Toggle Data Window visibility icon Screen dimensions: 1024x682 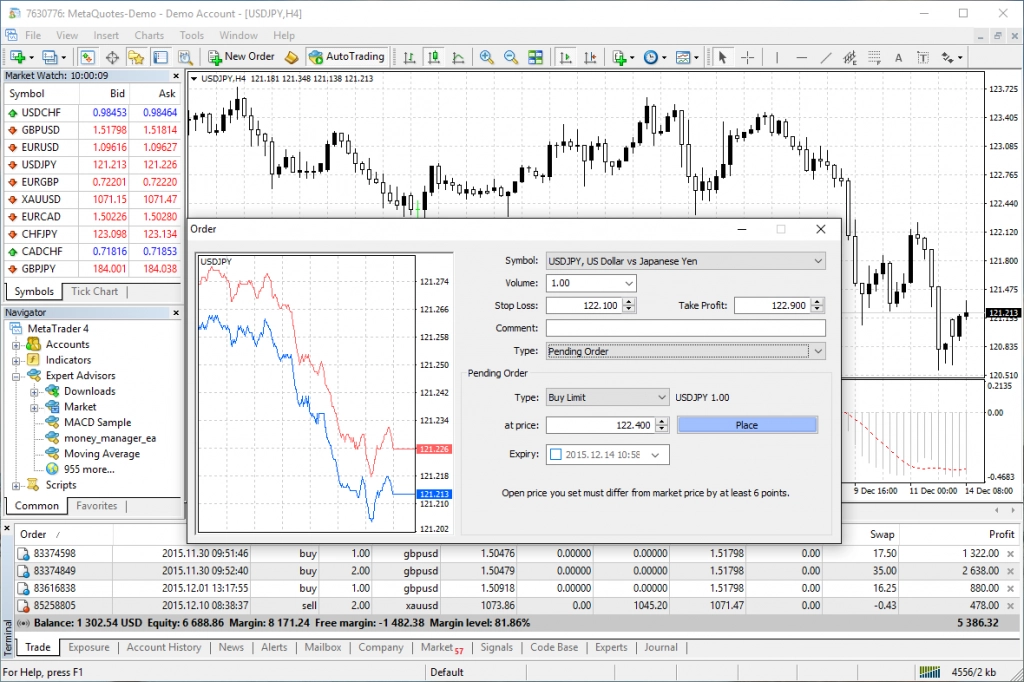112,57
